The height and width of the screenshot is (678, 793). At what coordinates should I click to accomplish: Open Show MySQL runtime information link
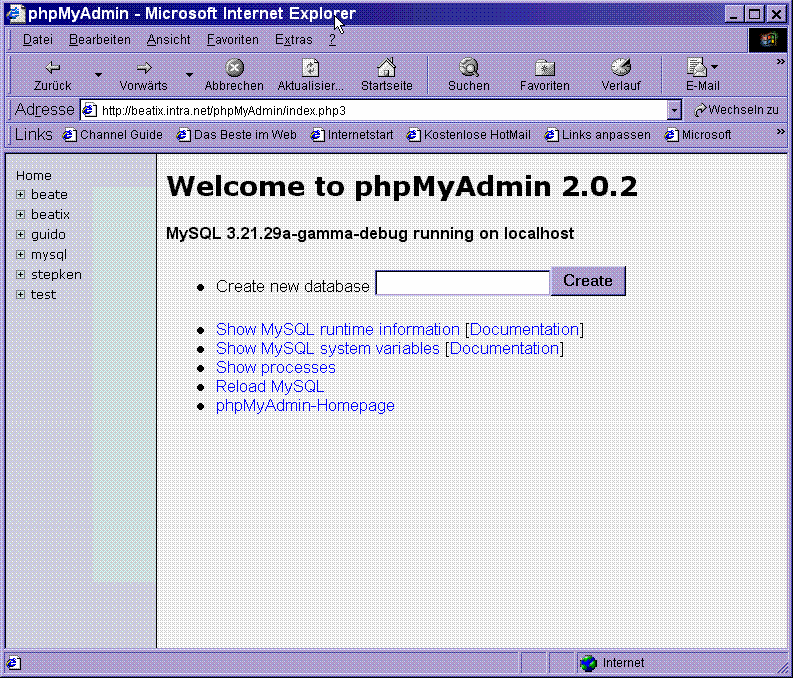(x=337, y=329)
